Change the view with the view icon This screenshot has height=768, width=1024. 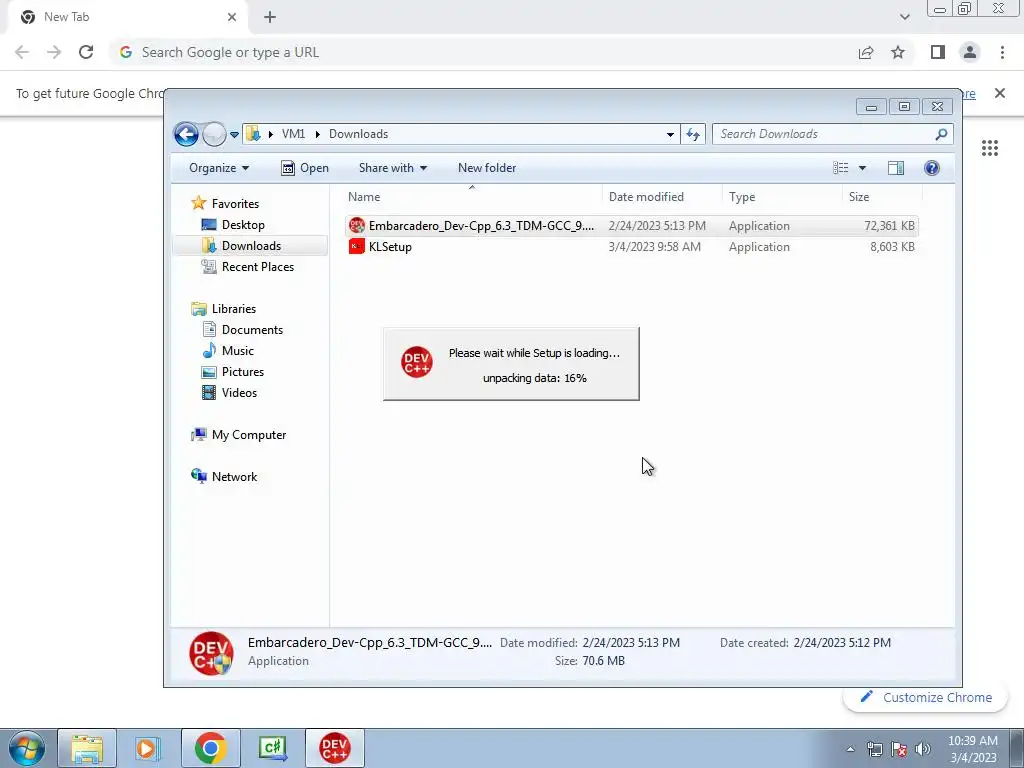coord(840,168)
